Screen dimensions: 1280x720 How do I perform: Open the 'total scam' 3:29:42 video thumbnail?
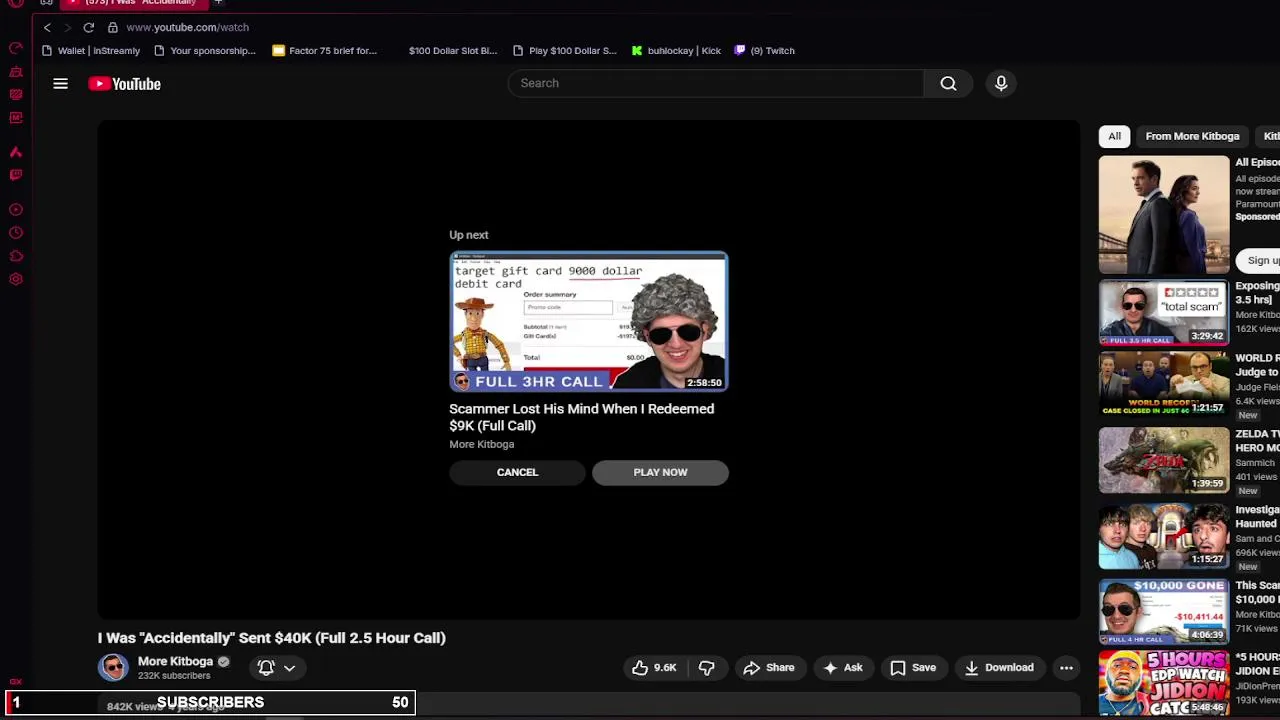tap(1164, 313)
